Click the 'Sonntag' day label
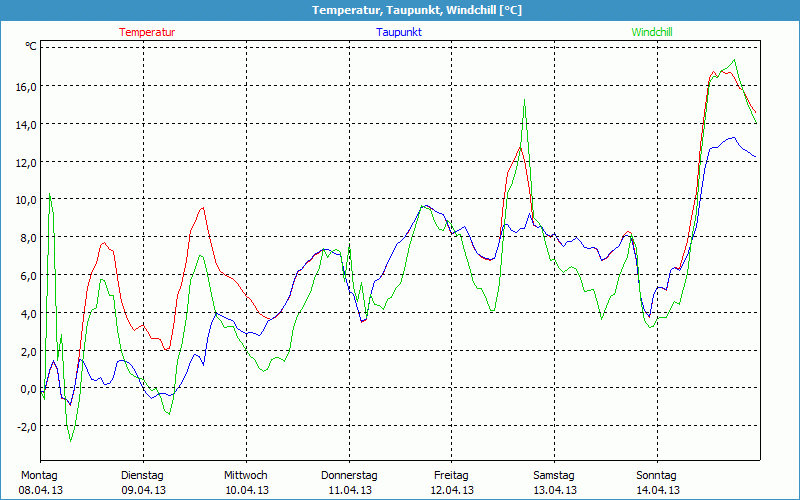 coord(657,476)
